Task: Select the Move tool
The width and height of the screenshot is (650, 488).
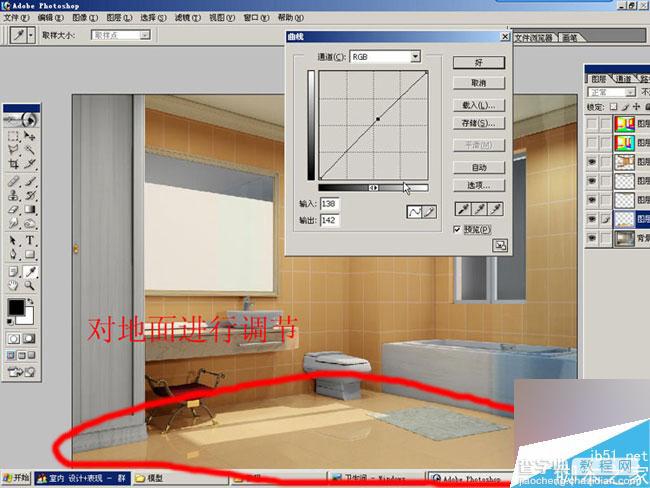Action: [x=29, y=136]
